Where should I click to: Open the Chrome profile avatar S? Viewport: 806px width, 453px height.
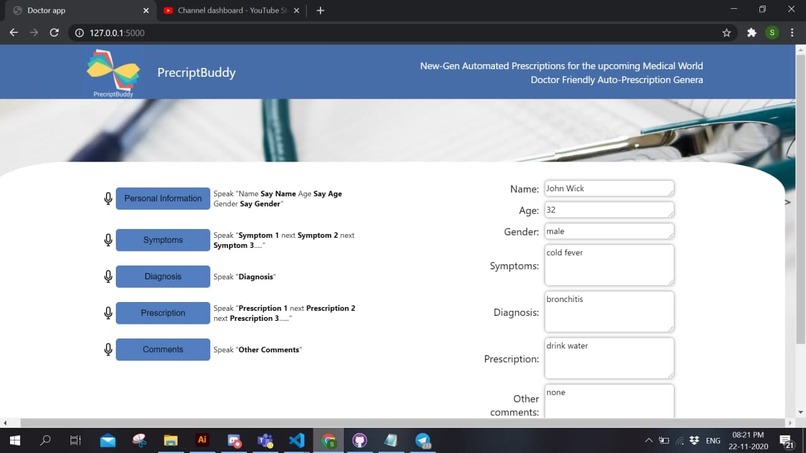(772, 33)
